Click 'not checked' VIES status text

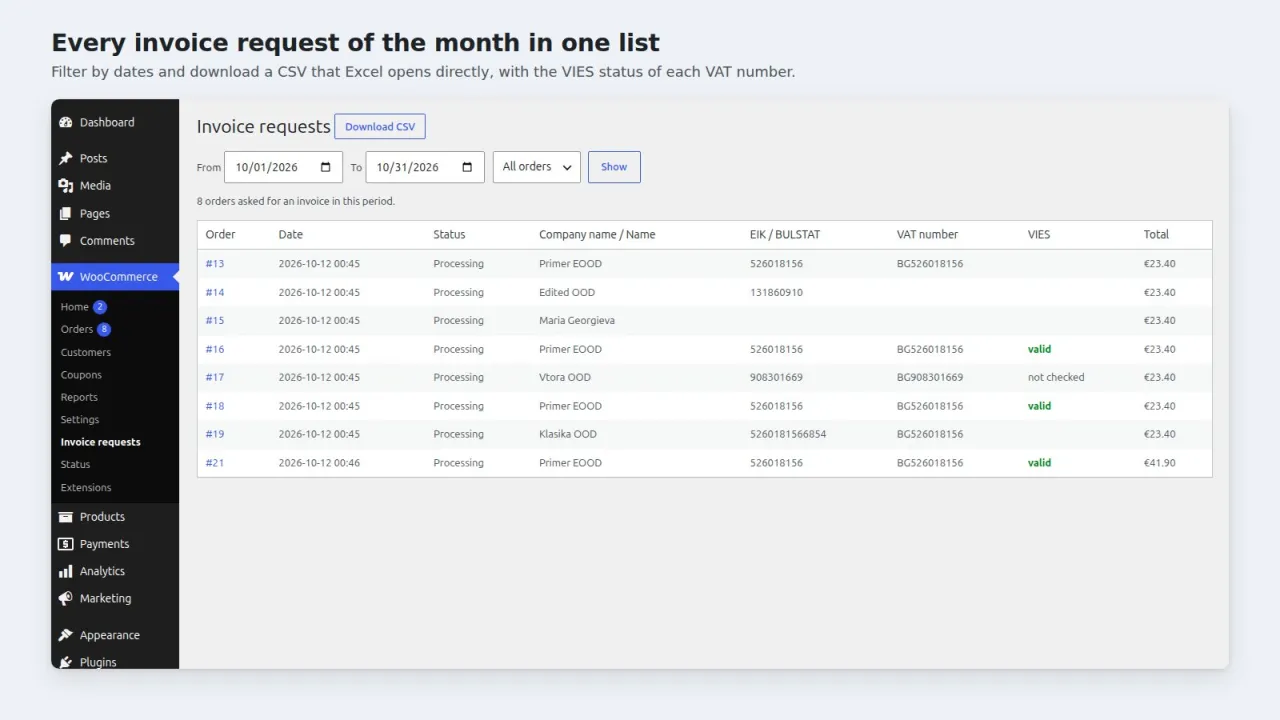(1056, 377)
